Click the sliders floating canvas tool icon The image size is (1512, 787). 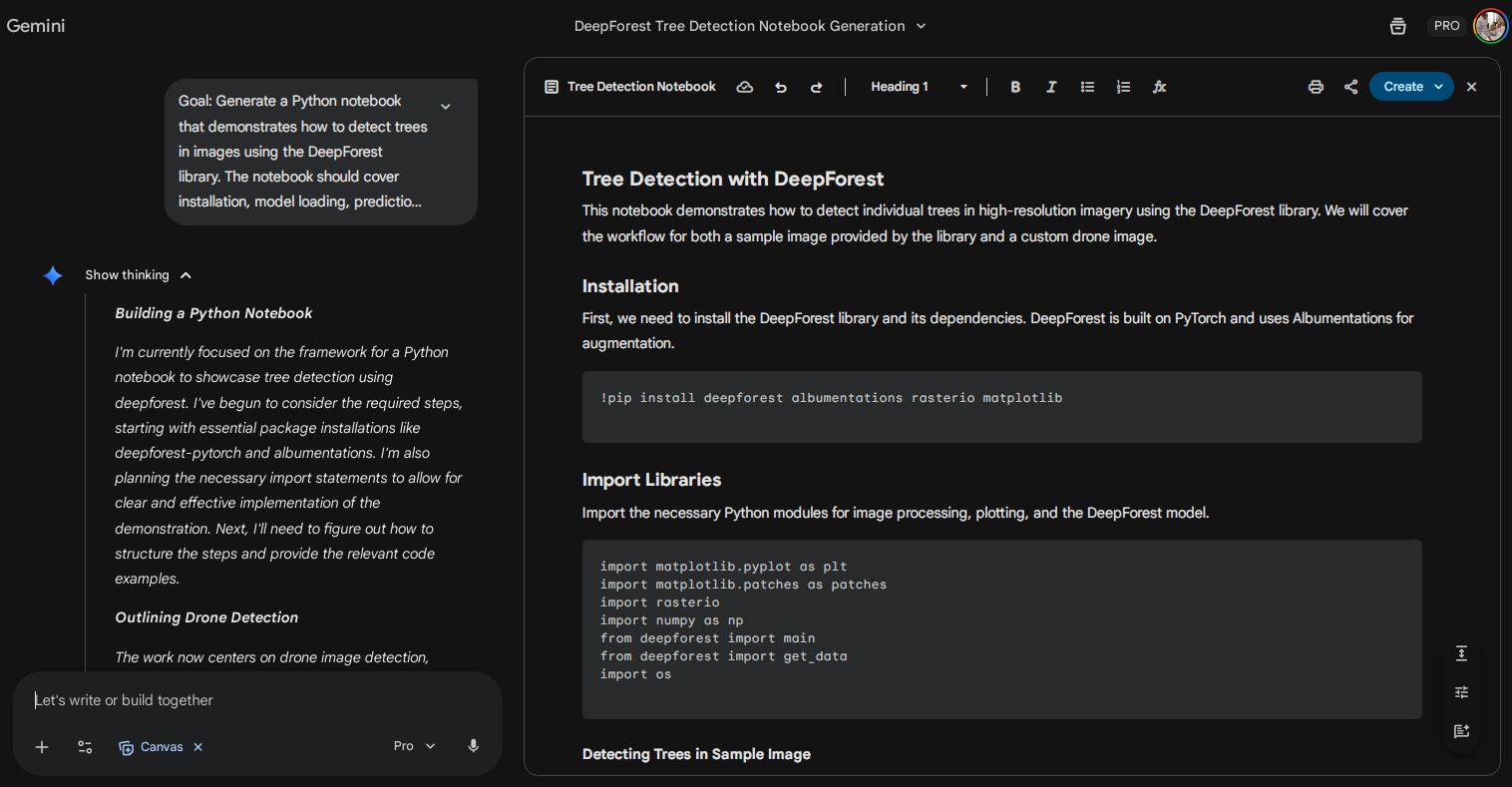click(1461, 692)
